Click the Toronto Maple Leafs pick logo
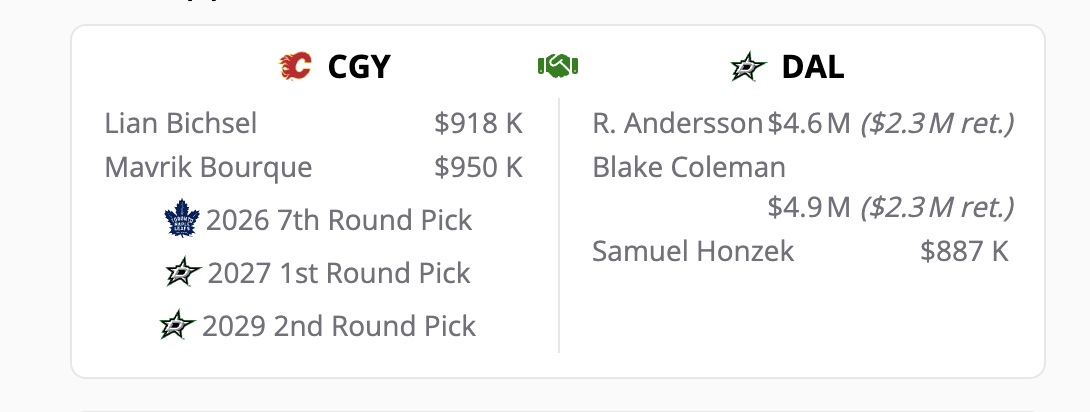1090x412 pixels. 183,220
